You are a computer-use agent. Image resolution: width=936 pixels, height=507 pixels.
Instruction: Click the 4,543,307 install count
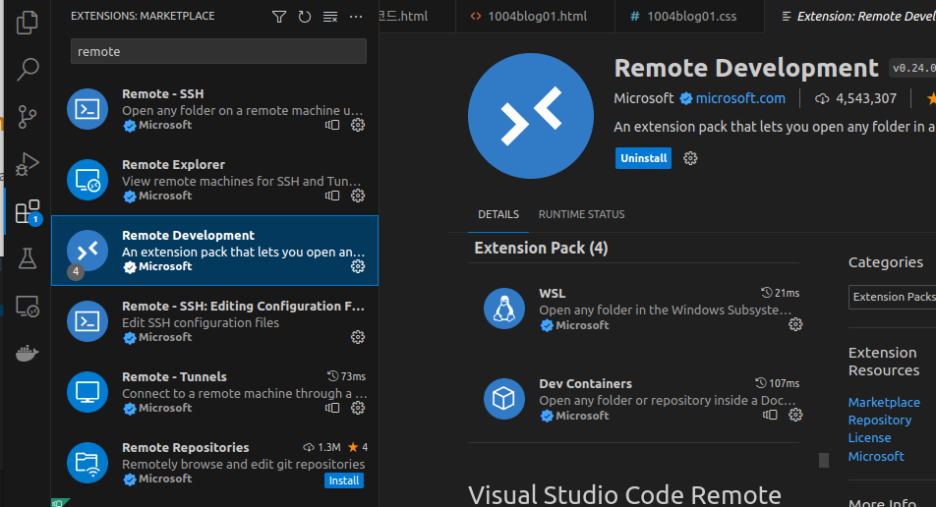coord(855,99)
